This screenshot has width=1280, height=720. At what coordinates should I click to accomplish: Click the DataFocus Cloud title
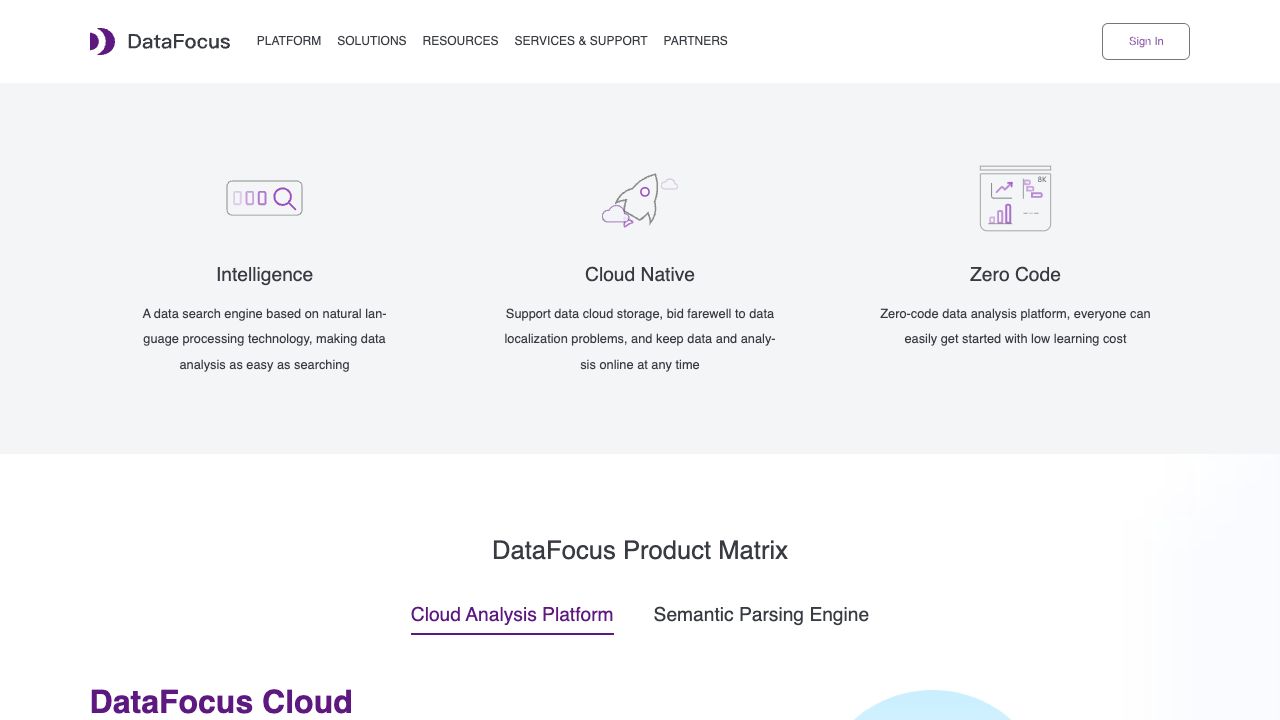point(221,701)
